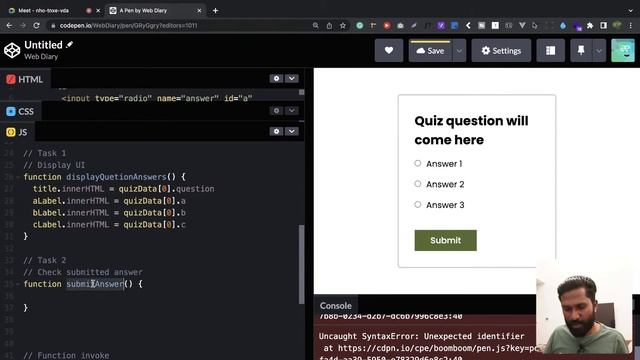Screen dimensions: 640x360
Task: Fold displayQuetionAnswers function arrow
Action: (18, 177)
